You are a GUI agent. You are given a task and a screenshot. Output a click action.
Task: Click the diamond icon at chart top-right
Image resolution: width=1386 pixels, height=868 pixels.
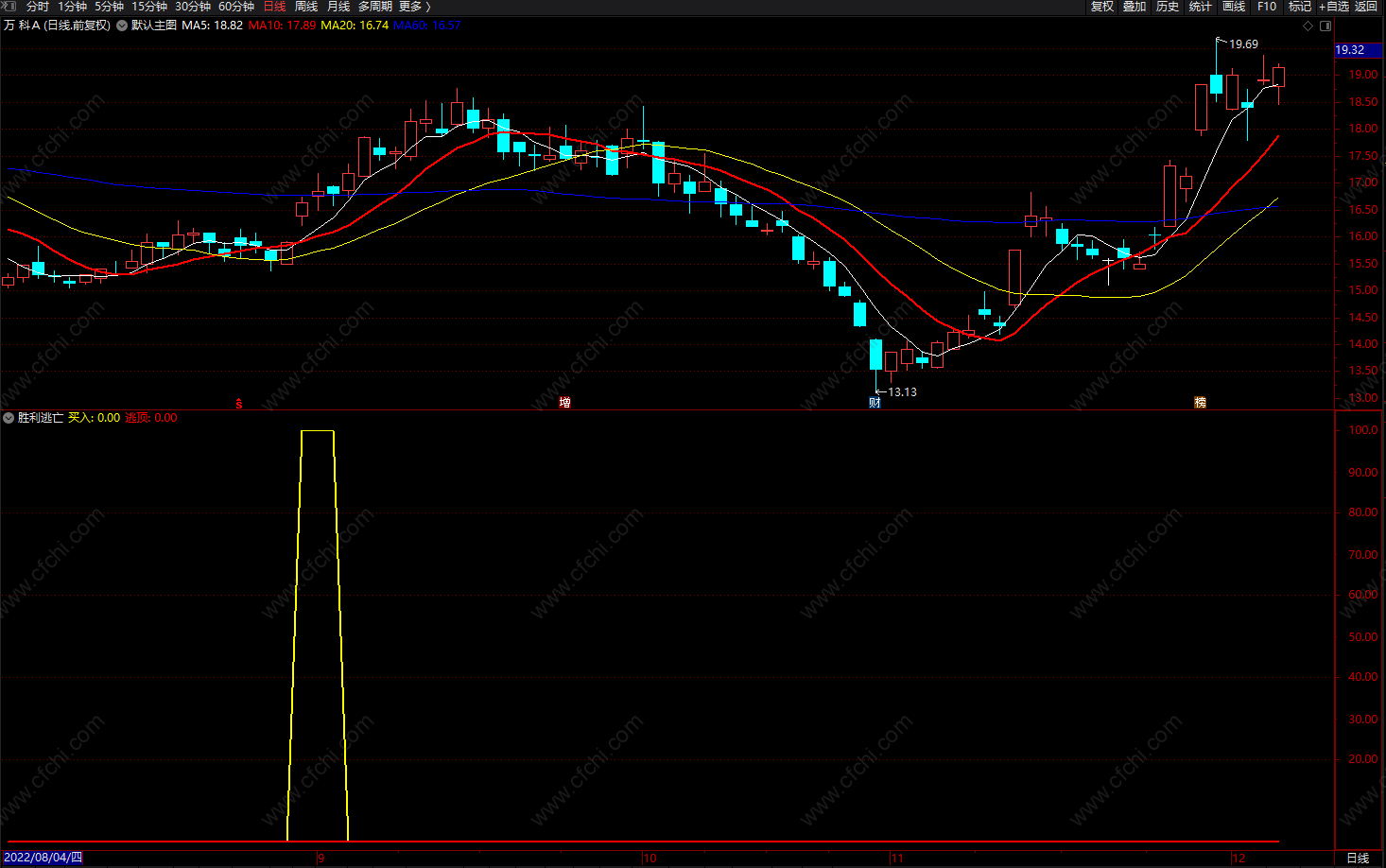pos(1308,26)
